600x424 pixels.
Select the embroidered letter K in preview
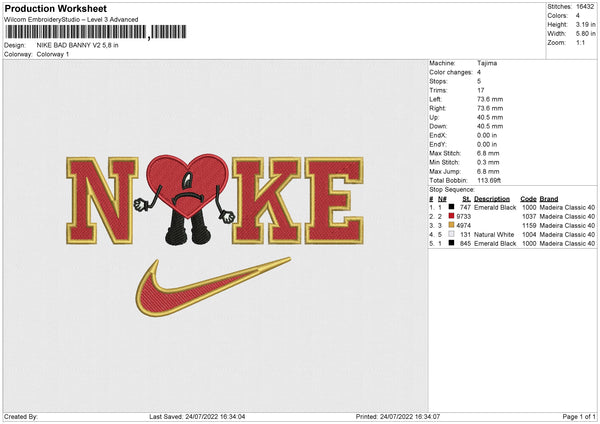pyautogui.click(x=266, y=201)
